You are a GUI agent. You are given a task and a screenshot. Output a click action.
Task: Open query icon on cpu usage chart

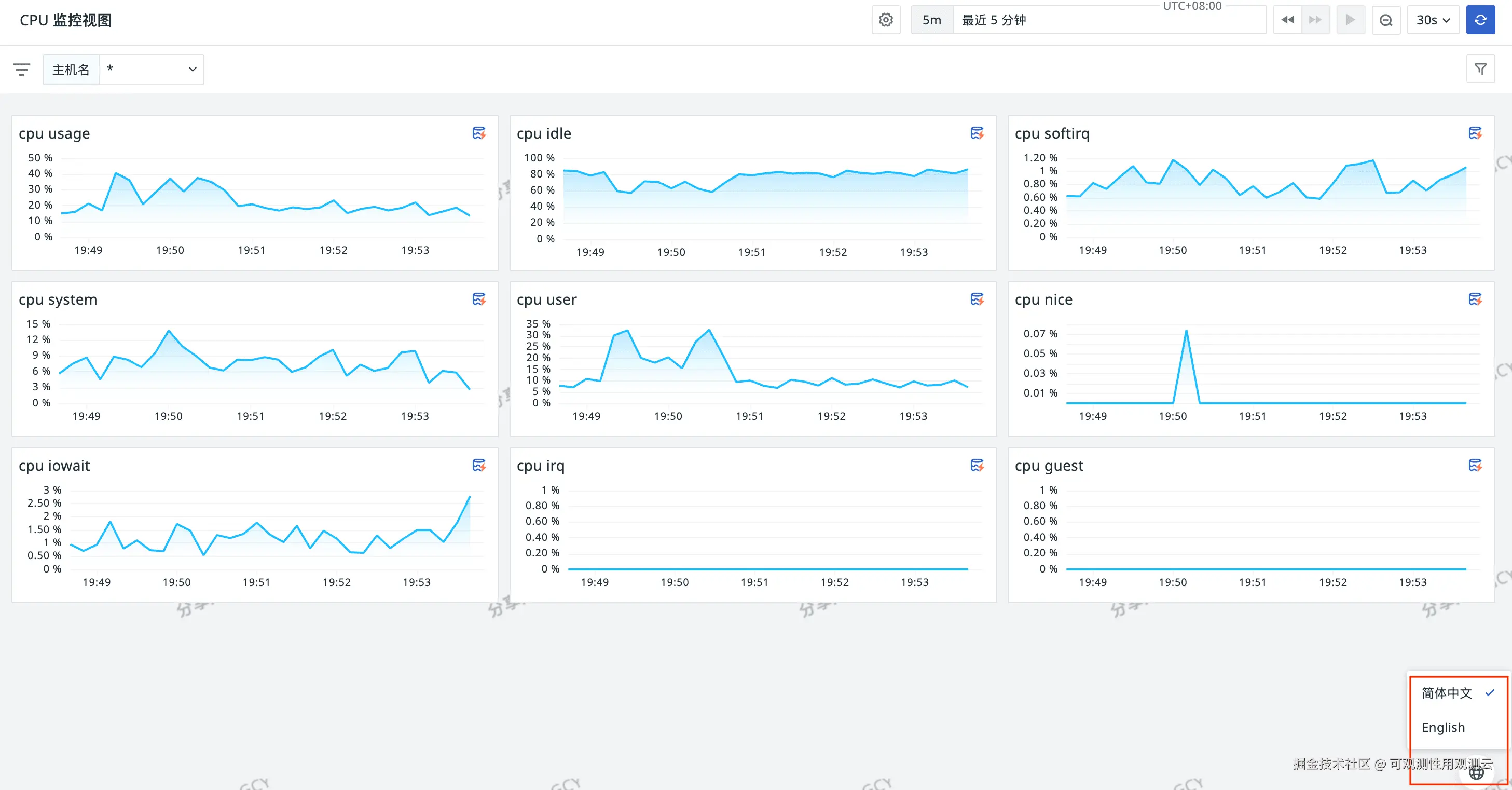pos(479,133)
